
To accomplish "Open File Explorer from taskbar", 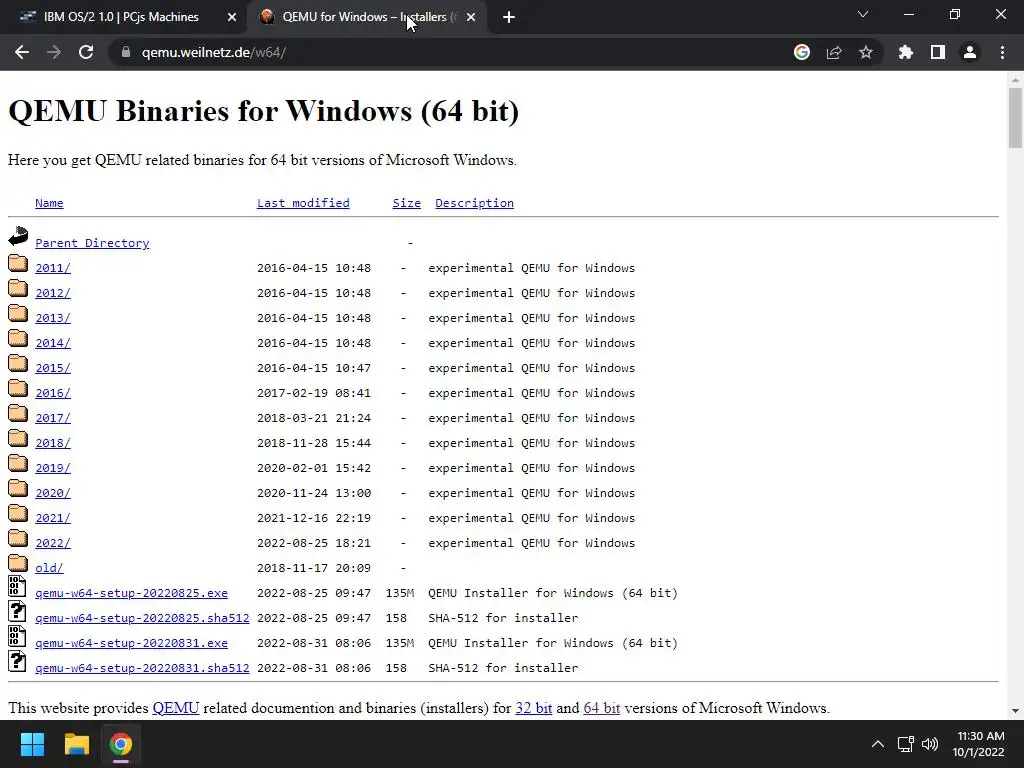I will pos(76,744).
